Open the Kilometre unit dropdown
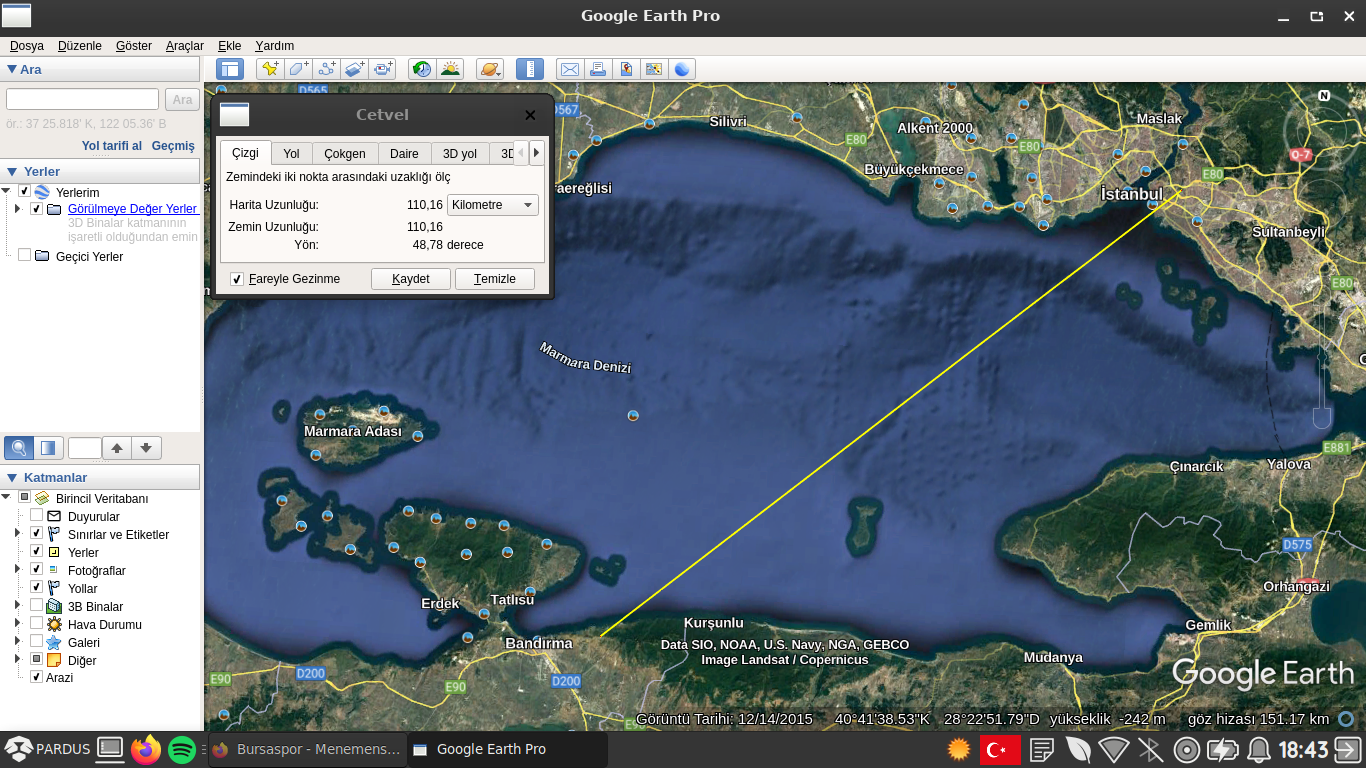 (492, 205)
